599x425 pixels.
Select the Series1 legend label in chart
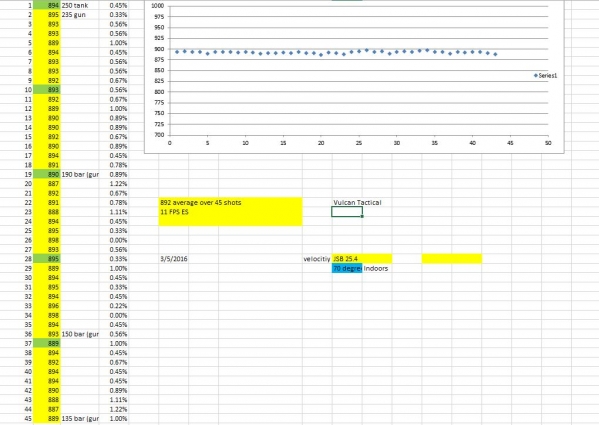pos(548,76)
